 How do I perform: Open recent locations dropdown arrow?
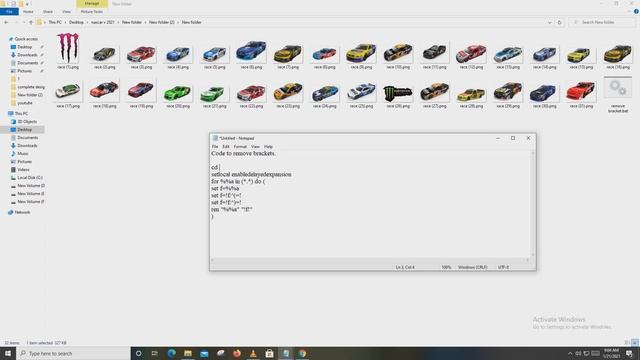click(x=23, y=22)
